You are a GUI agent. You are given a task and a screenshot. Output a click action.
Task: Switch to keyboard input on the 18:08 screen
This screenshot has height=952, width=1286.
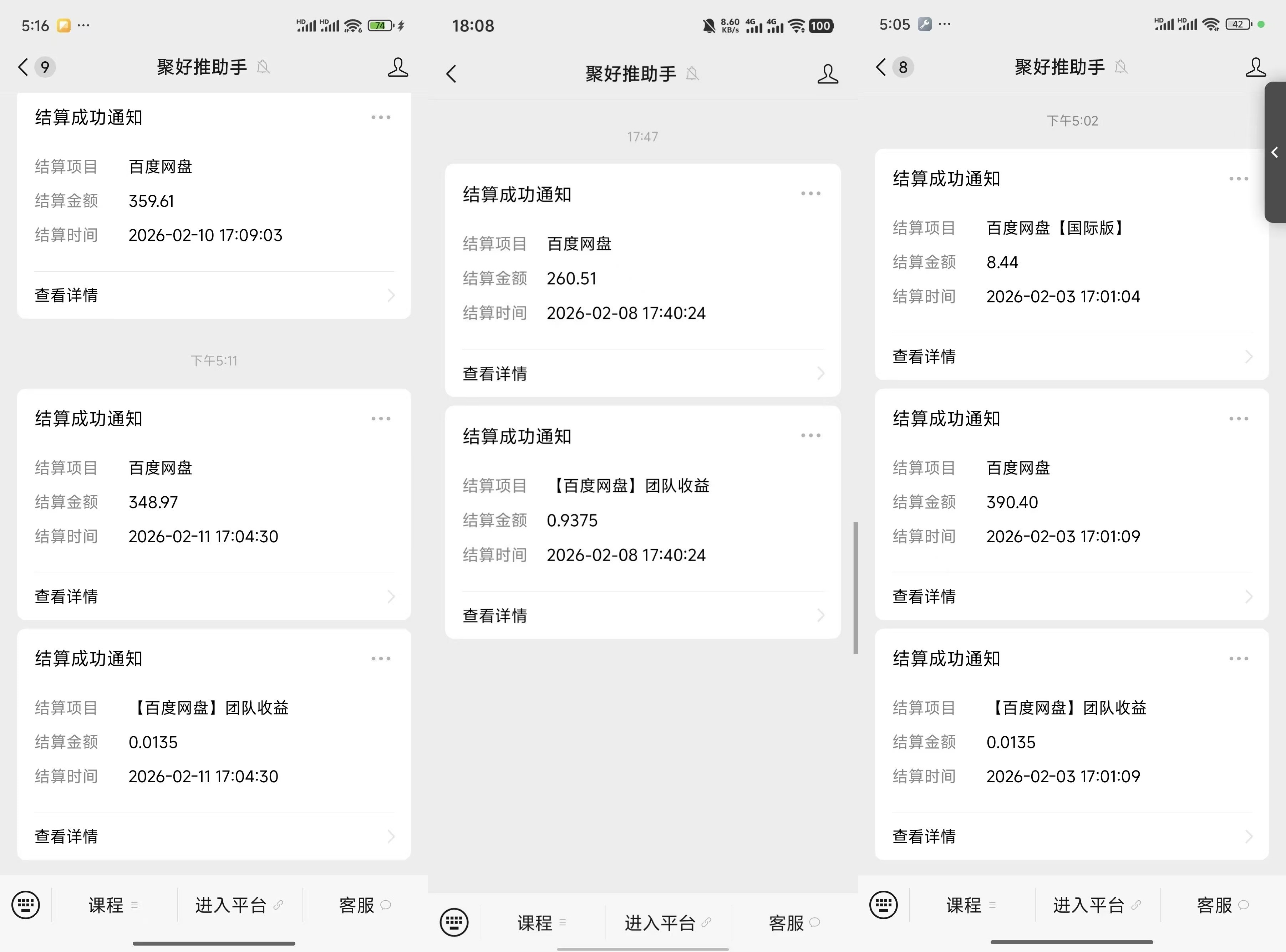point(454,923)
